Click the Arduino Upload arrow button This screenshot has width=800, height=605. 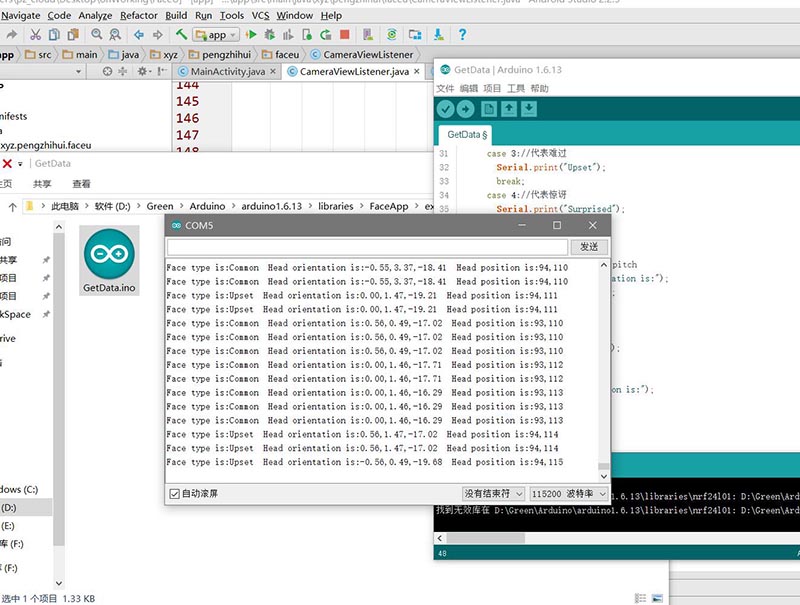[x=466, y=109]
